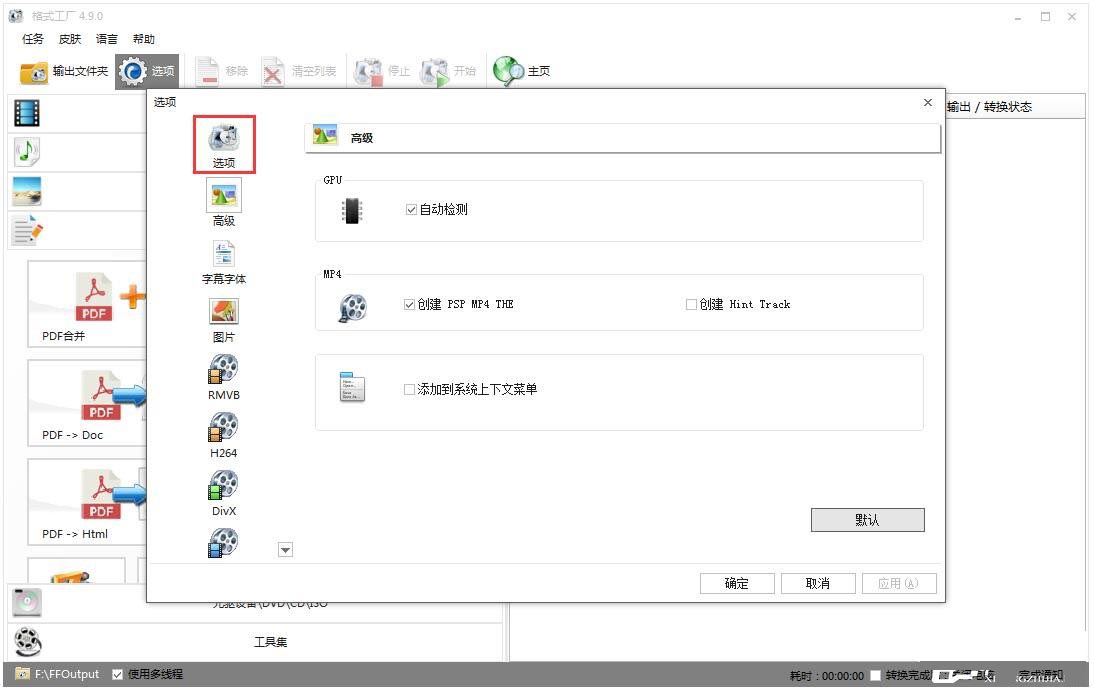Click the context menu illustration icon
The width and height of the screenshot is (1094, 692).
tap(352, 386)
